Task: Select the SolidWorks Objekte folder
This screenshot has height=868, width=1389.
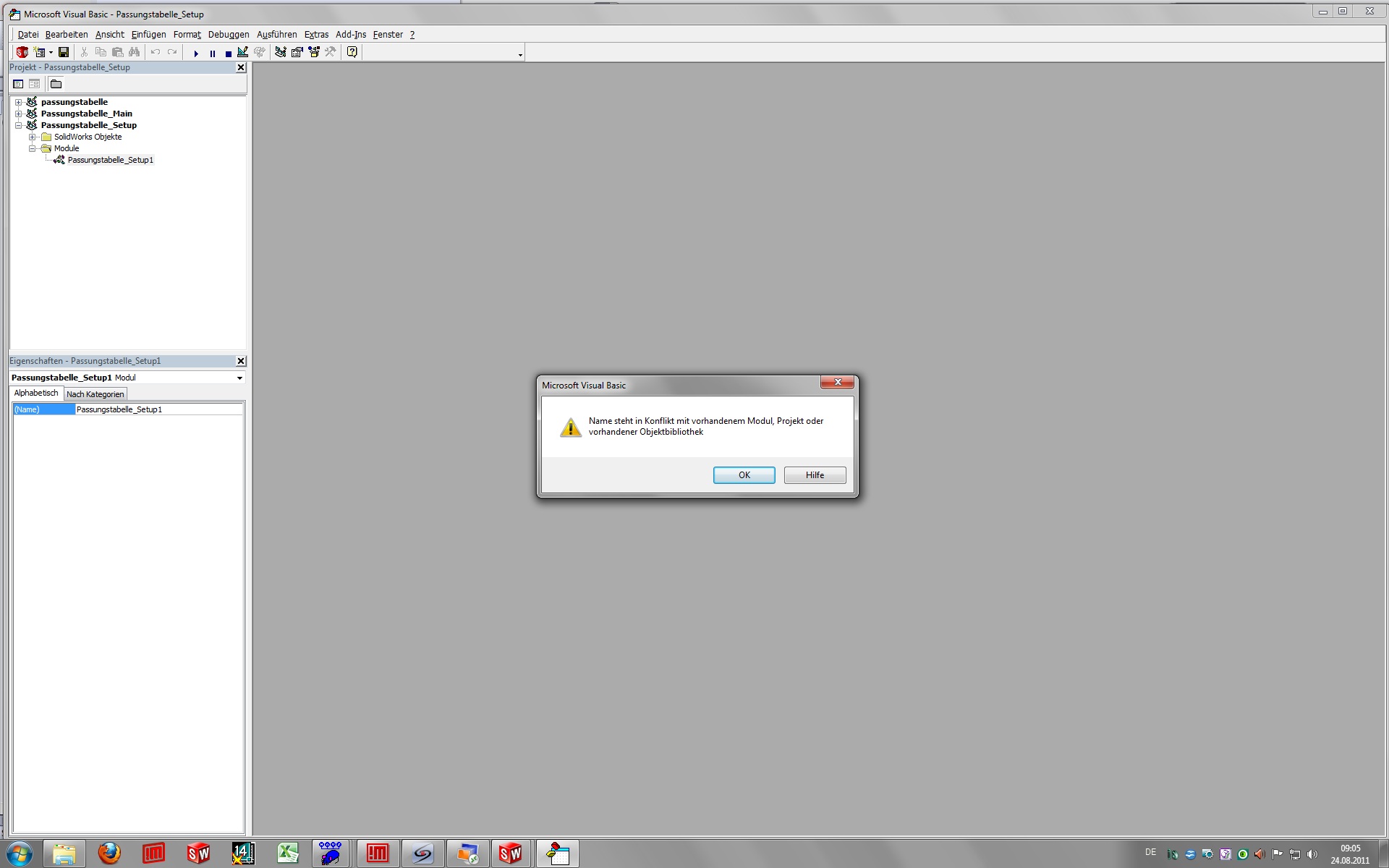Action: coord(88,137)
